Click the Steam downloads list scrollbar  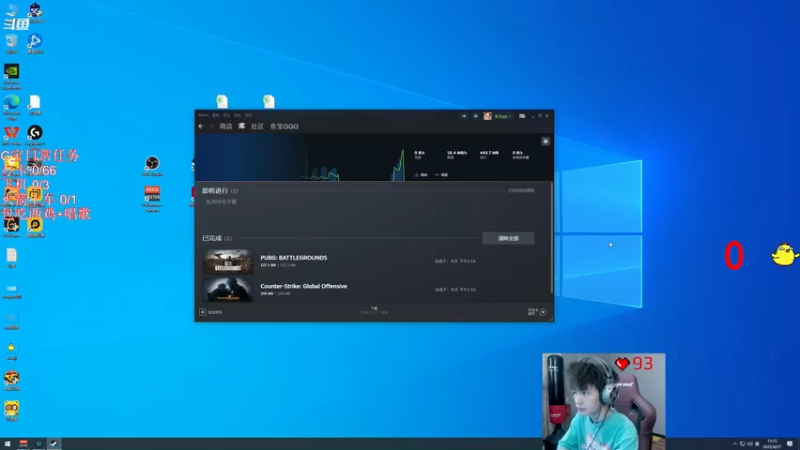(552, 238)
